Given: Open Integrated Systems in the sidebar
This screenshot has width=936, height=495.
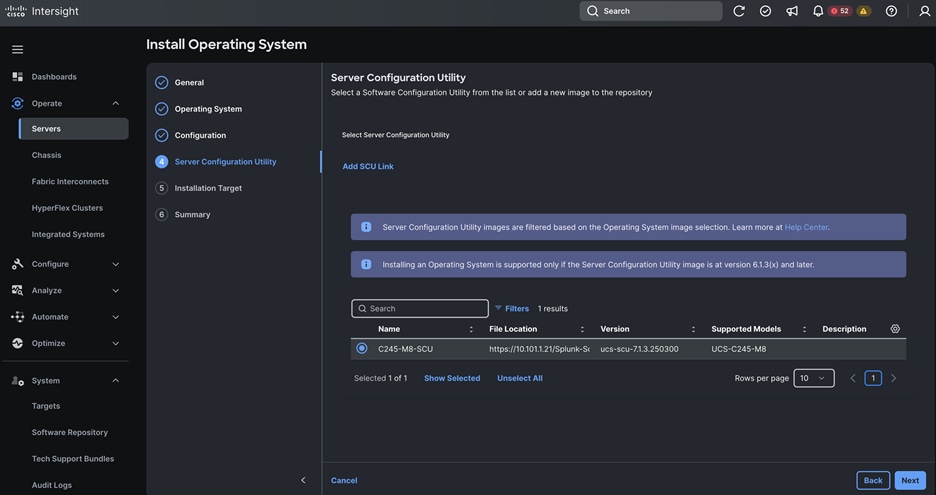Looking at the screenshot, I should (68, 234).
